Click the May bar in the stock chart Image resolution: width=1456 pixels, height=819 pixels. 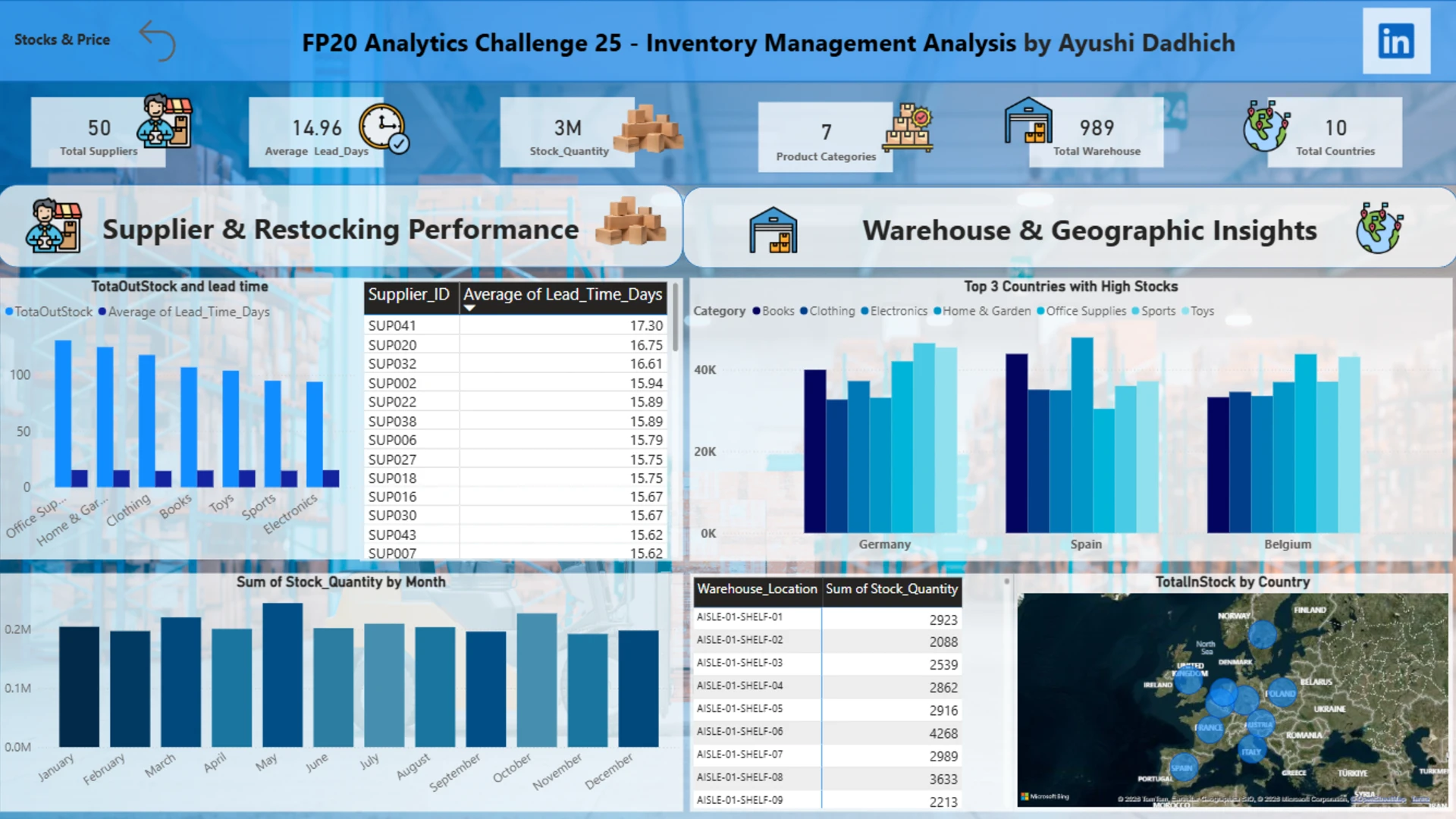point(282,675)
